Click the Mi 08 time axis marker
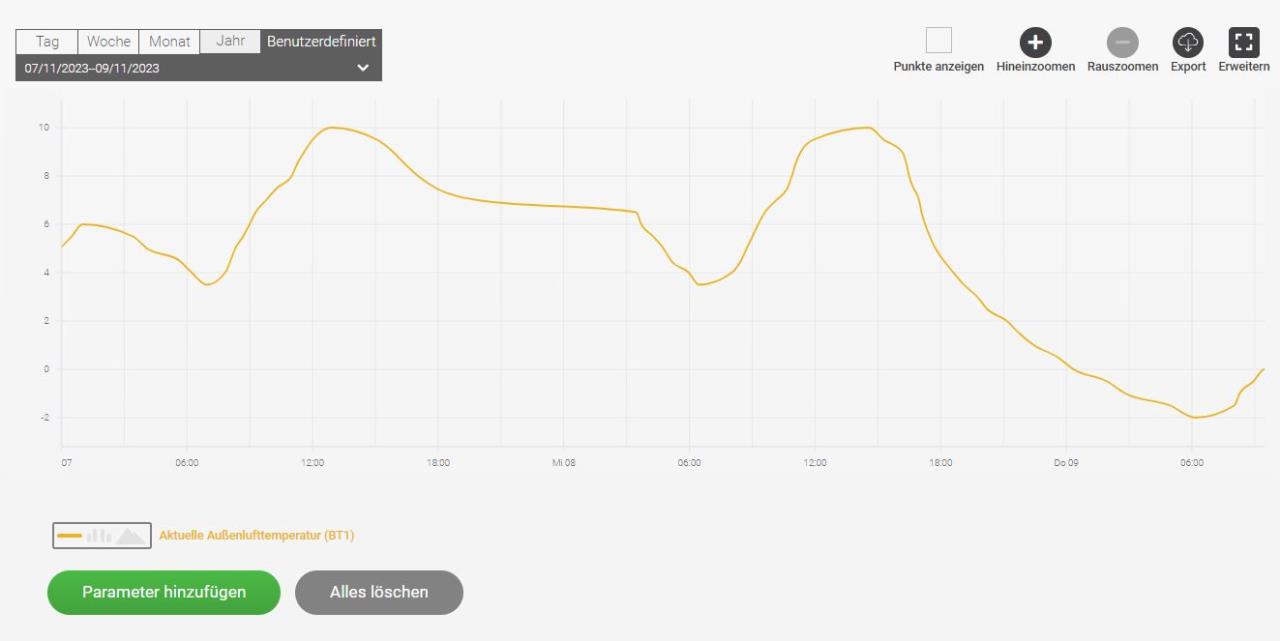This screenshot has width=1280, height=641. point(563,463)
